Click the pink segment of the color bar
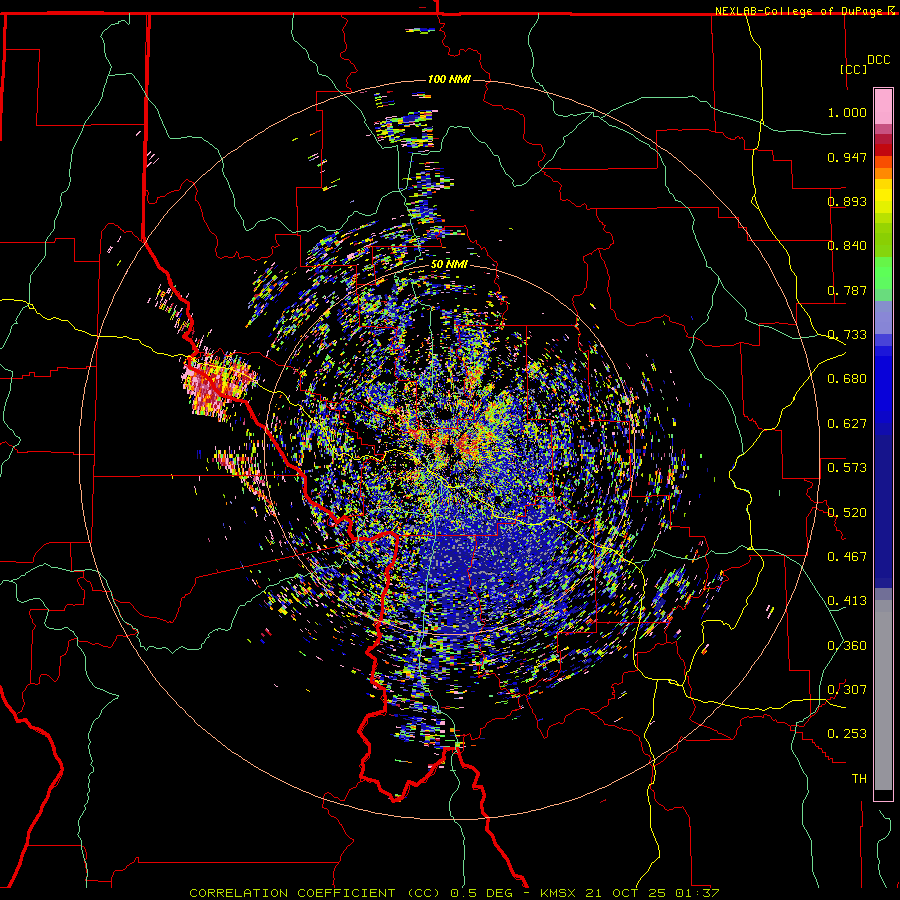 883,107
